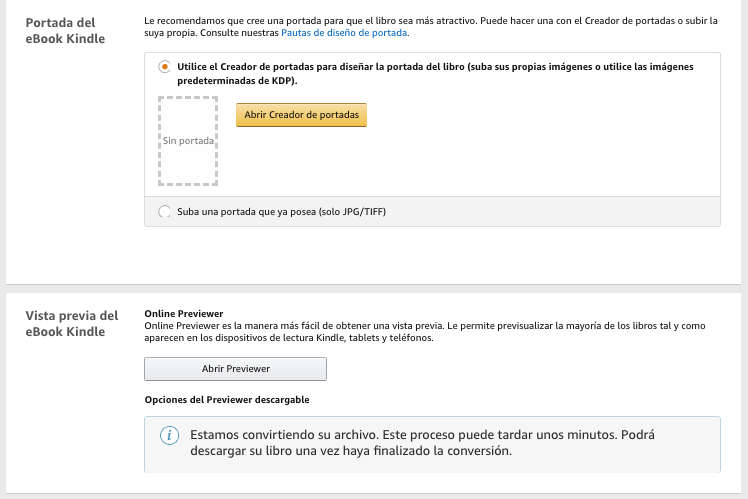Choose the upload existing cover radio button
748x499 pixels.
pos(164,211)
